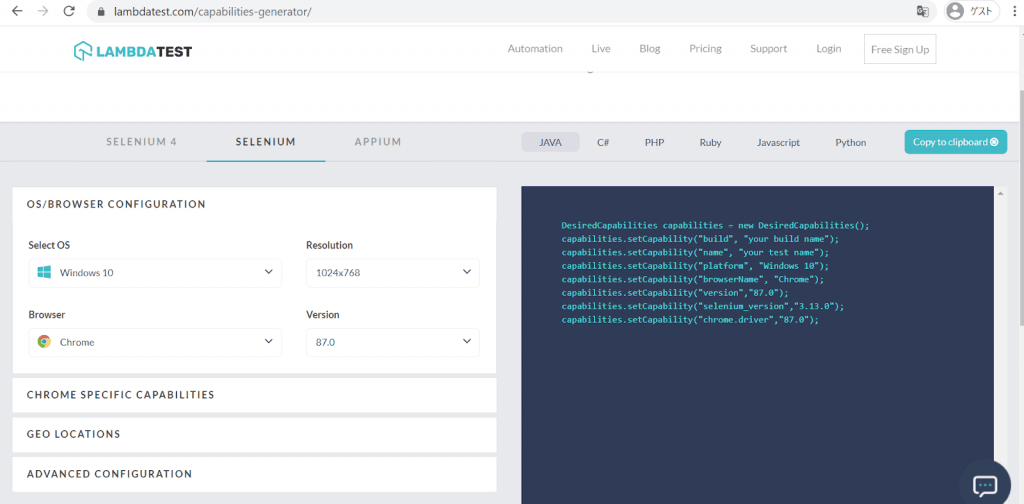Expand the Advanced Configuration section
Image resolution: width=1024 pixels, height=504 pixels.
tap(254, 474)
